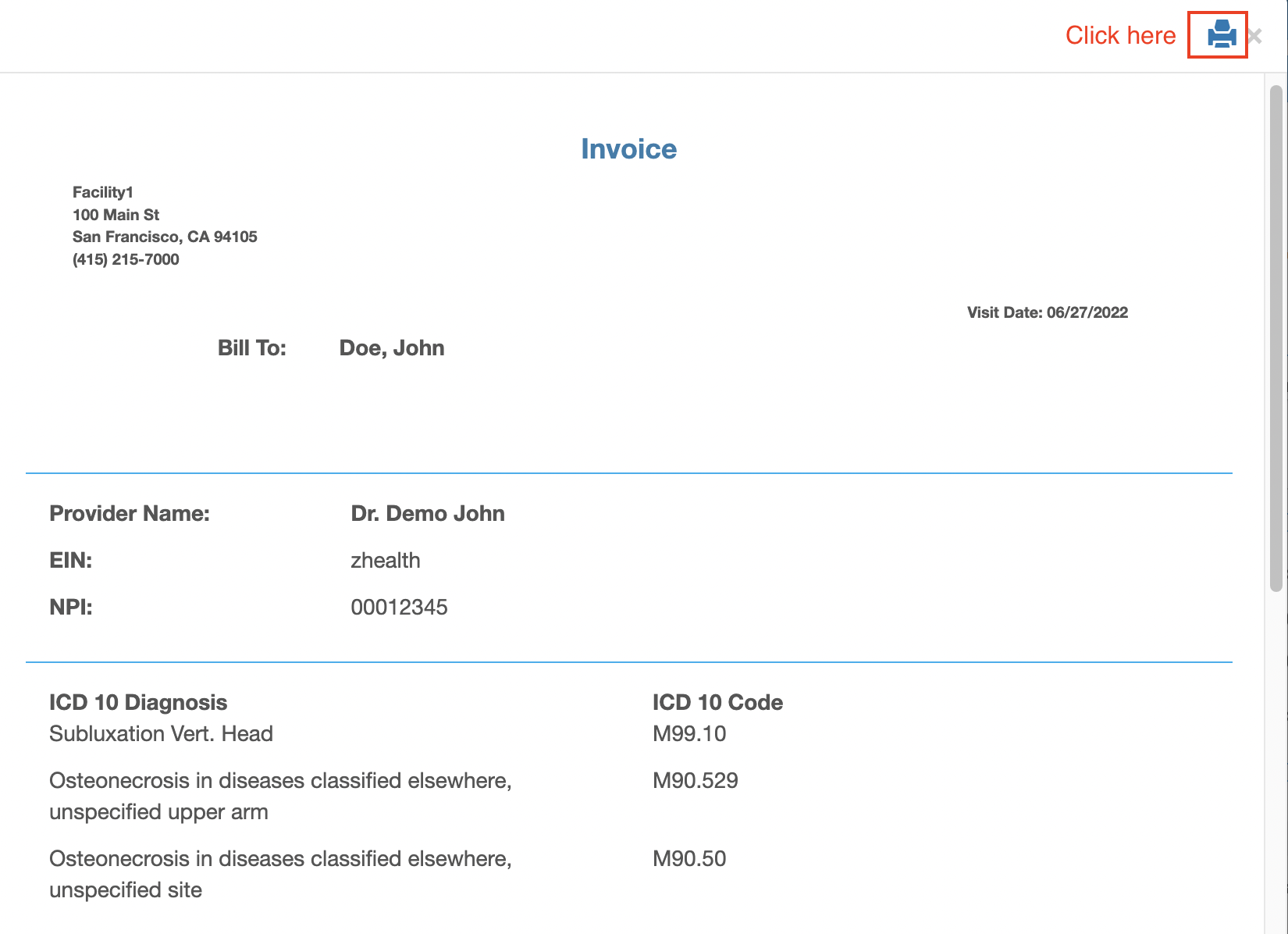This screenshot has width=1288, height=934.
Task: Click the M99.10 diagnosis code
Action: [x=688, y=733]
